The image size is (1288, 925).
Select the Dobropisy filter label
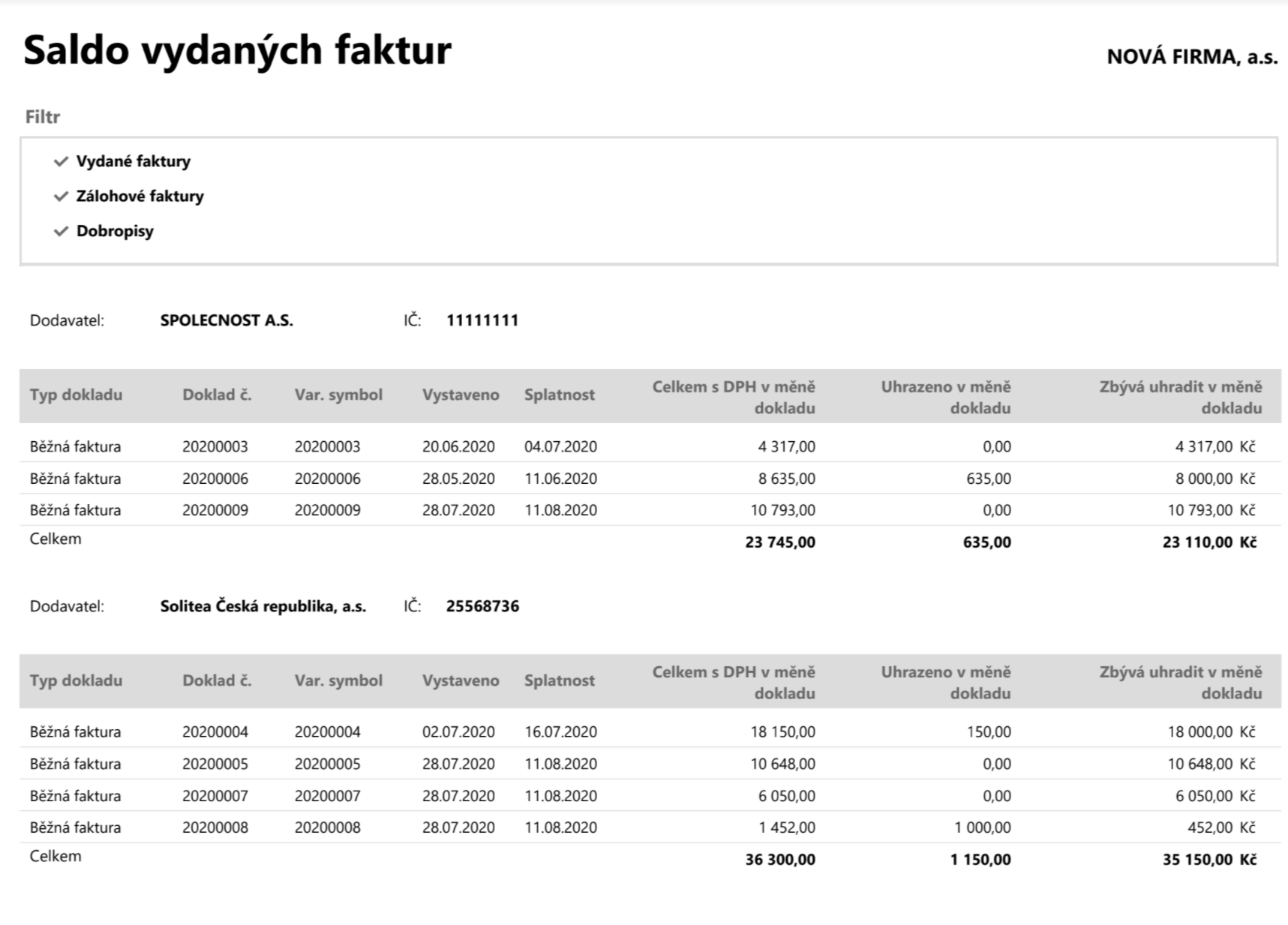click(x=115, y=231)
